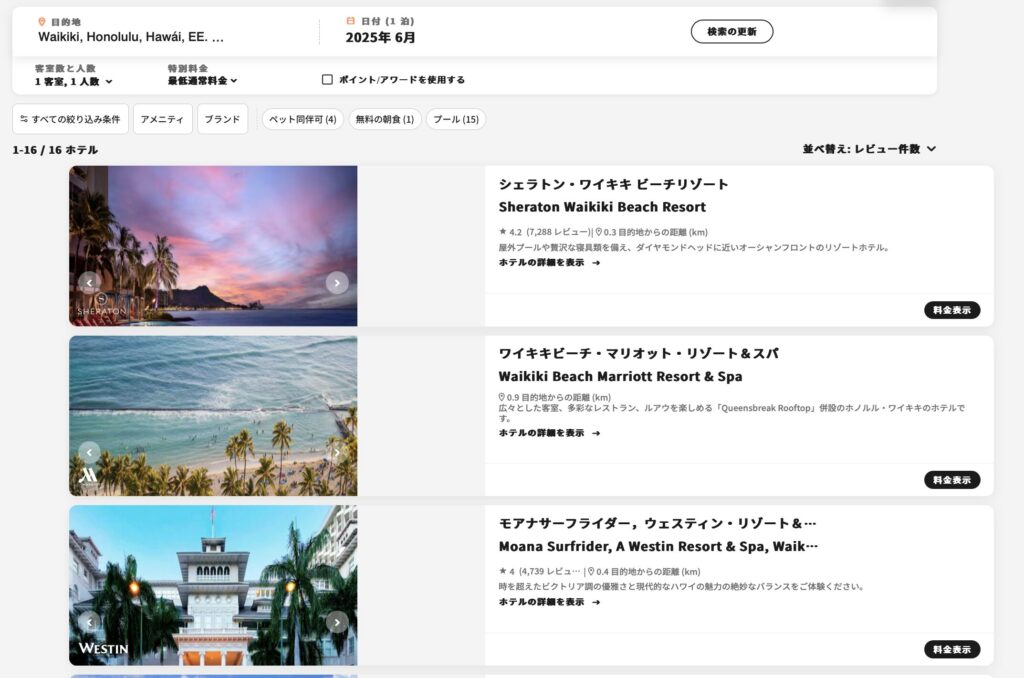Click the destination pin icon beside 目的地
This screenshot has width=1024, height=678.
pos(42,22)
